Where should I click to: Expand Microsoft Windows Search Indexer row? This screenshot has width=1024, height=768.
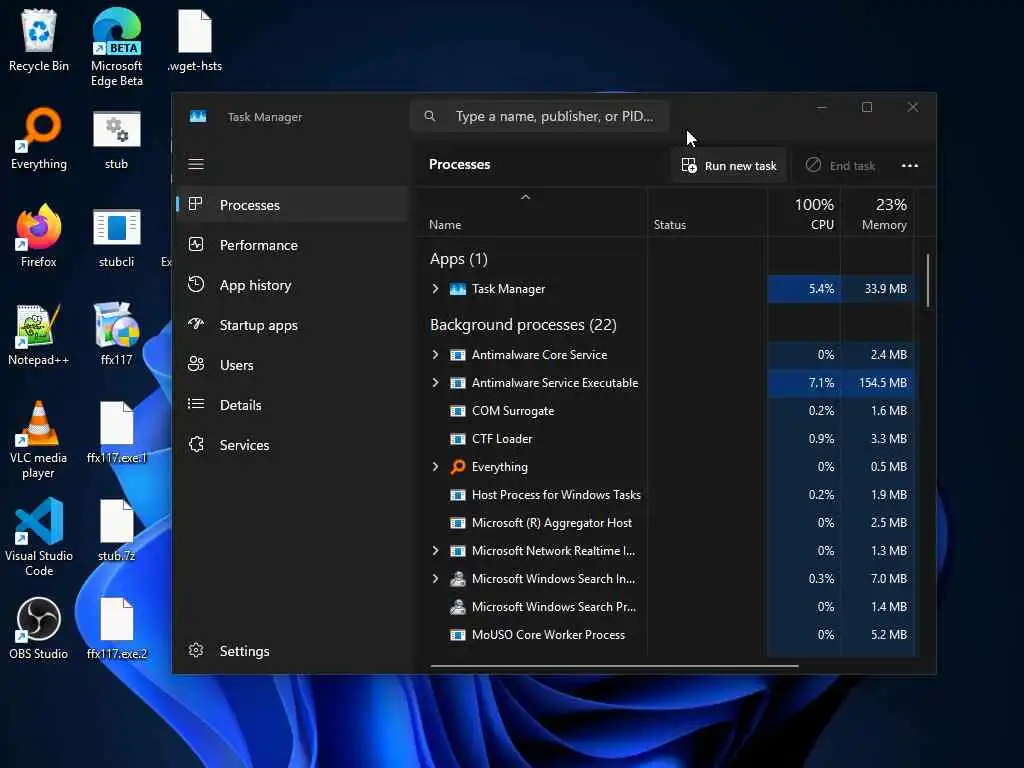(x=436, y=579)
